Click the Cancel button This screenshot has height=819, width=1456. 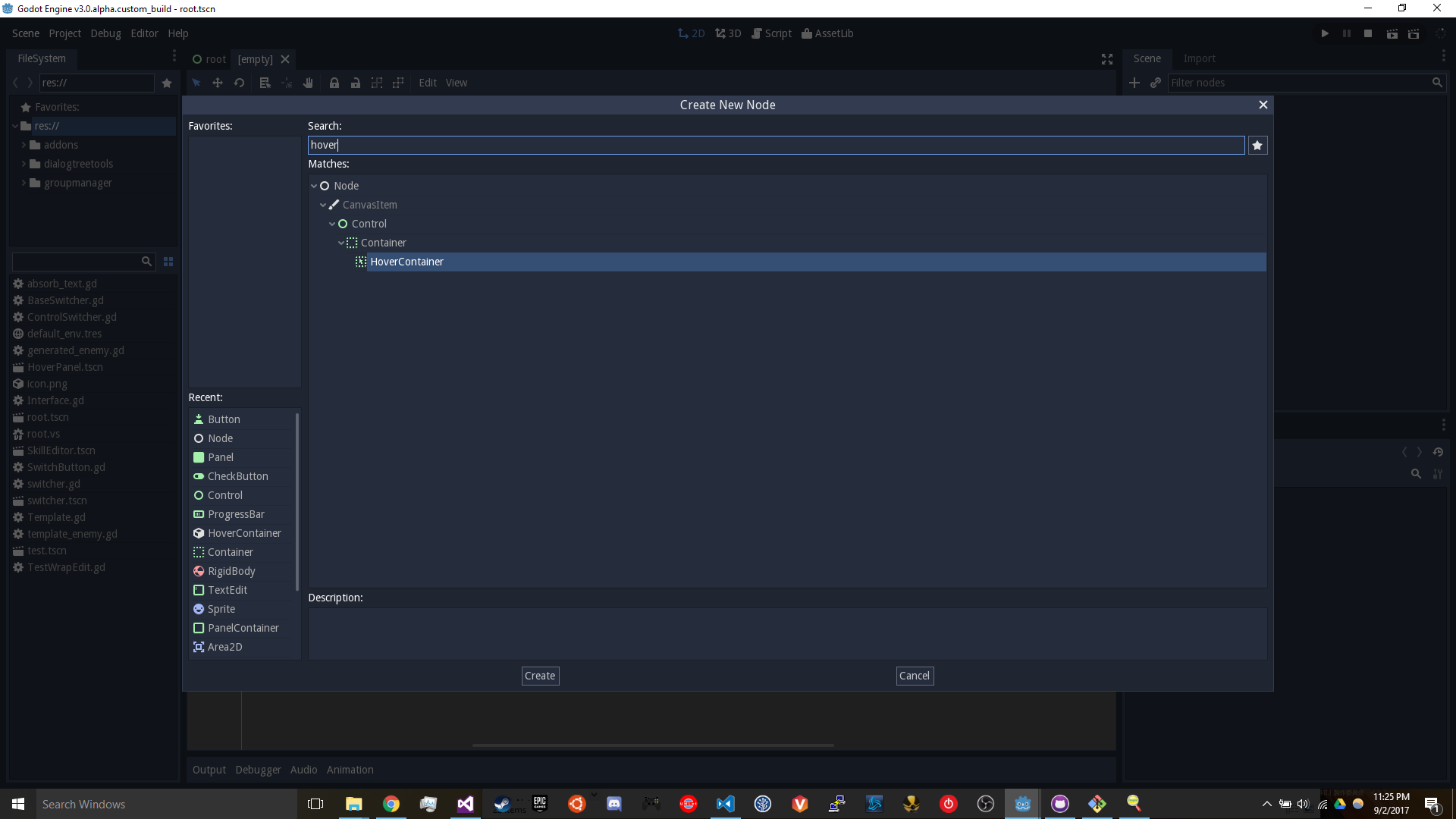point(914,676)
